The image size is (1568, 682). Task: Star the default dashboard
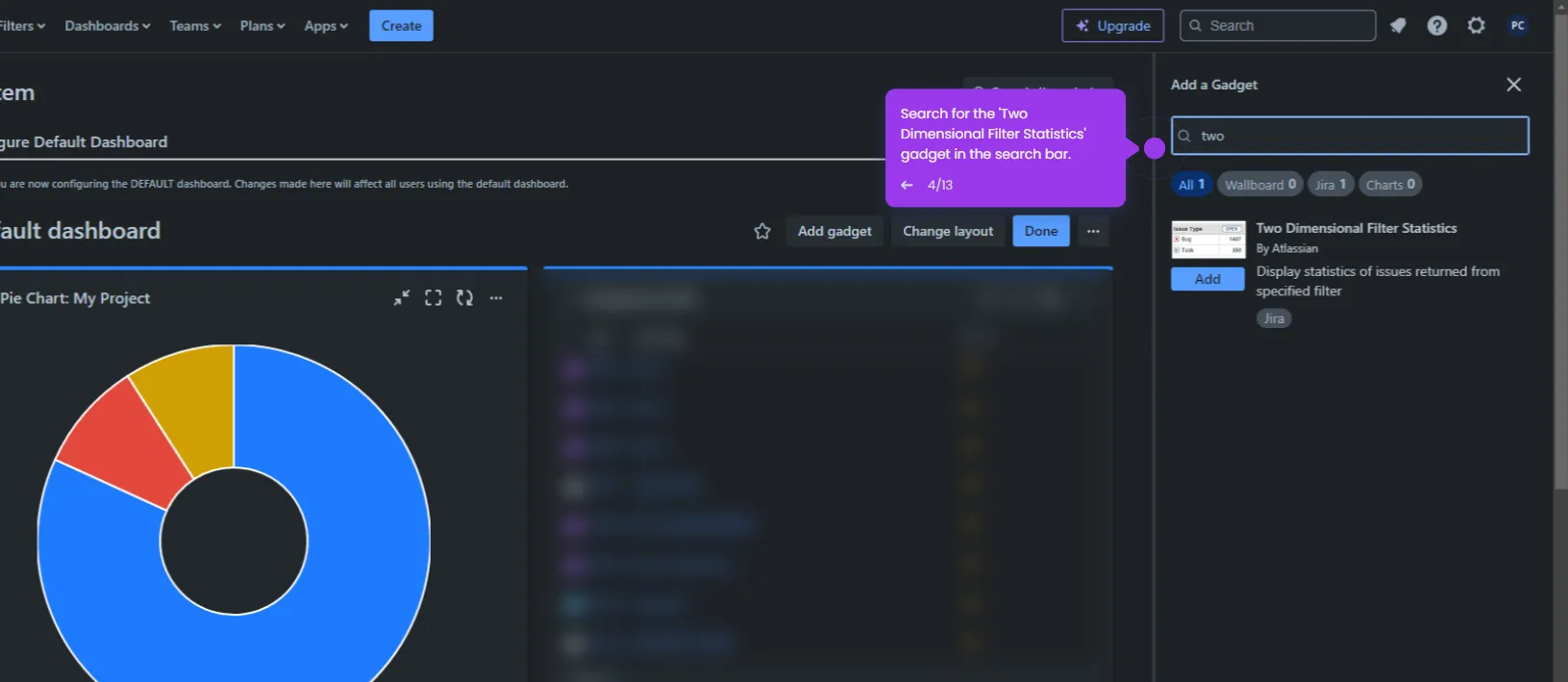762,231
